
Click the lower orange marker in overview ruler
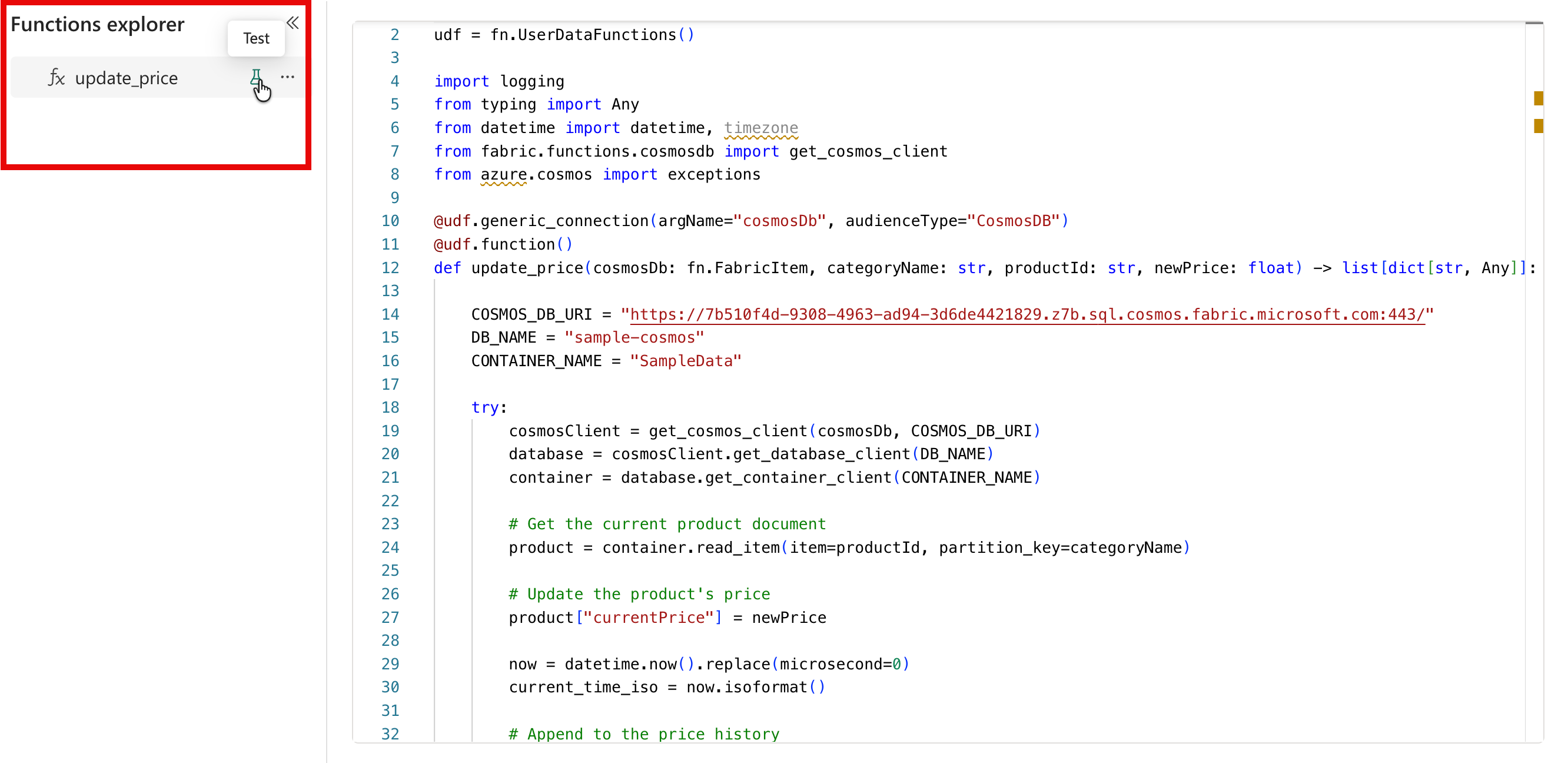pos(1538,126)
